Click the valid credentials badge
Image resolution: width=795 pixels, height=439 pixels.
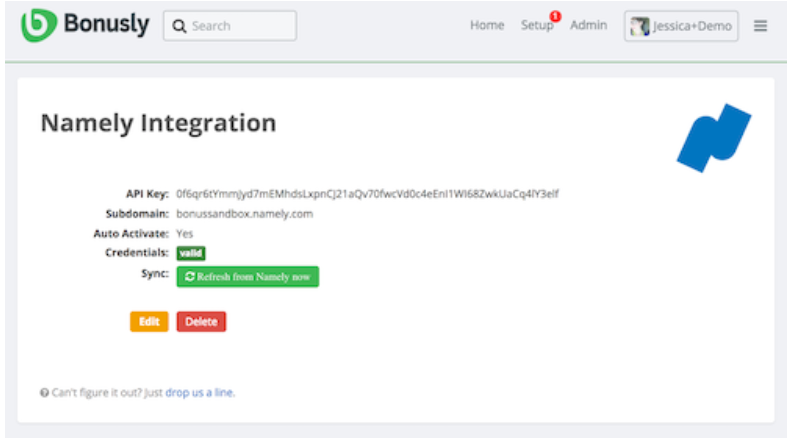coord(191,253)
